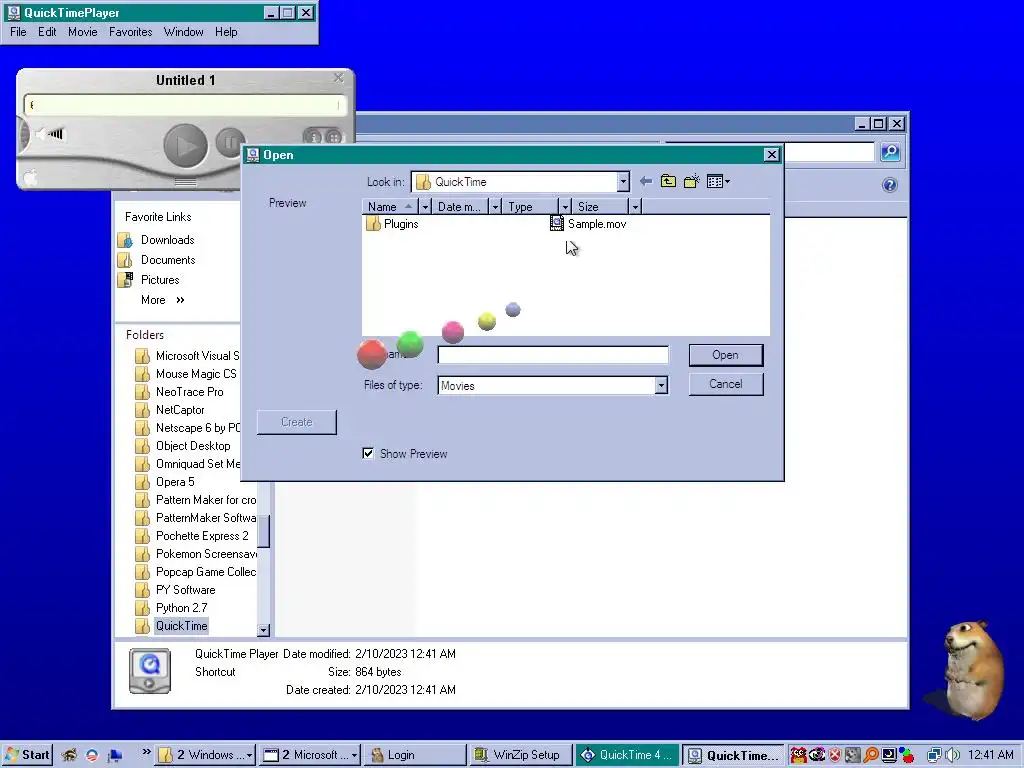Open the File menu
1024x768 pixels.
pyautogui.click(x=18, y=31)
